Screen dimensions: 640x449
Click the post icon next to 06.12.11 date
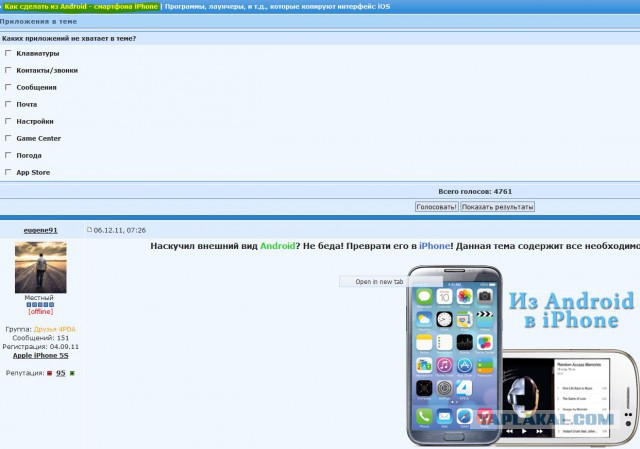pos(89,230)
